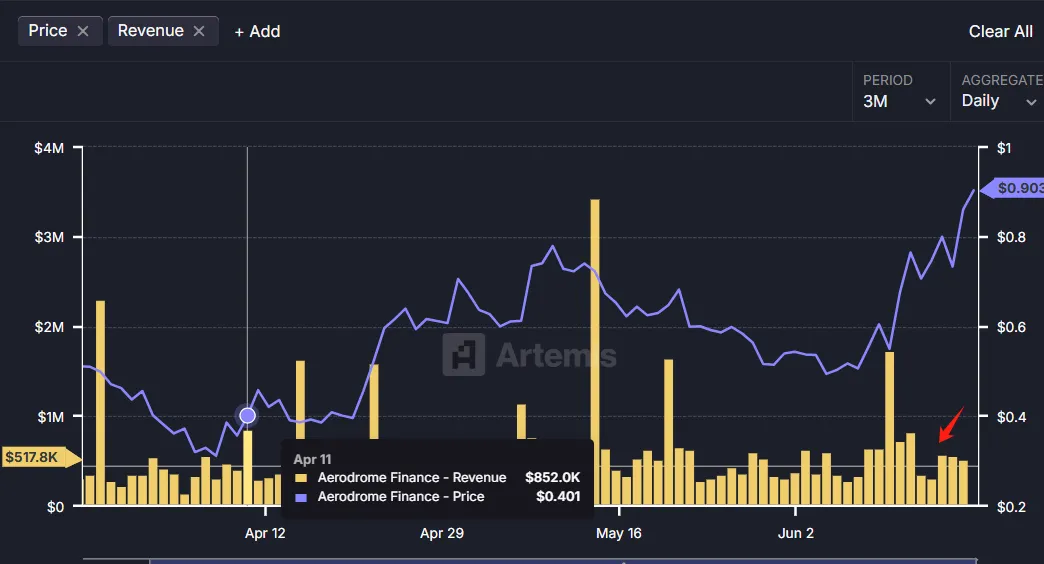The image size is (1044, 564).
Task: Click the $3M left axis label
Action: (x=49, y=237)
